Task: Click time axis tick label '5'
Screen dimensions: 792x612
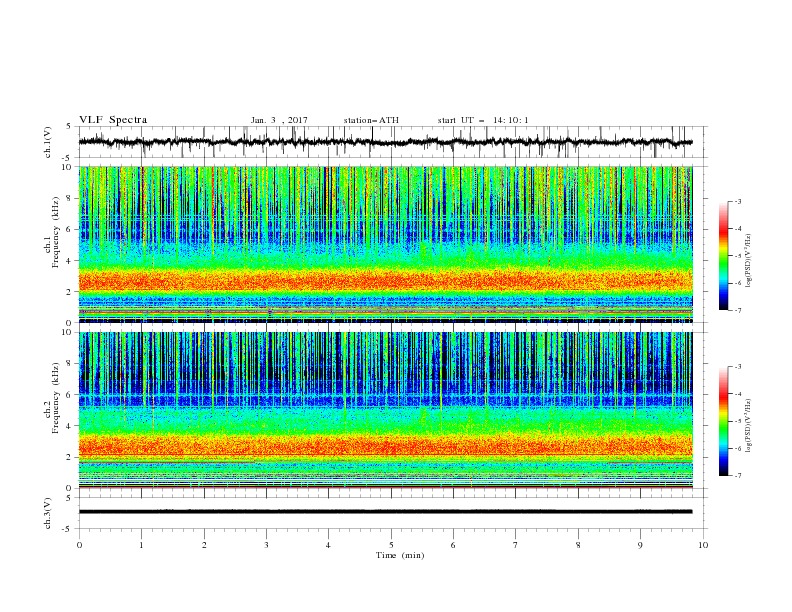Action: coord(391,545)
